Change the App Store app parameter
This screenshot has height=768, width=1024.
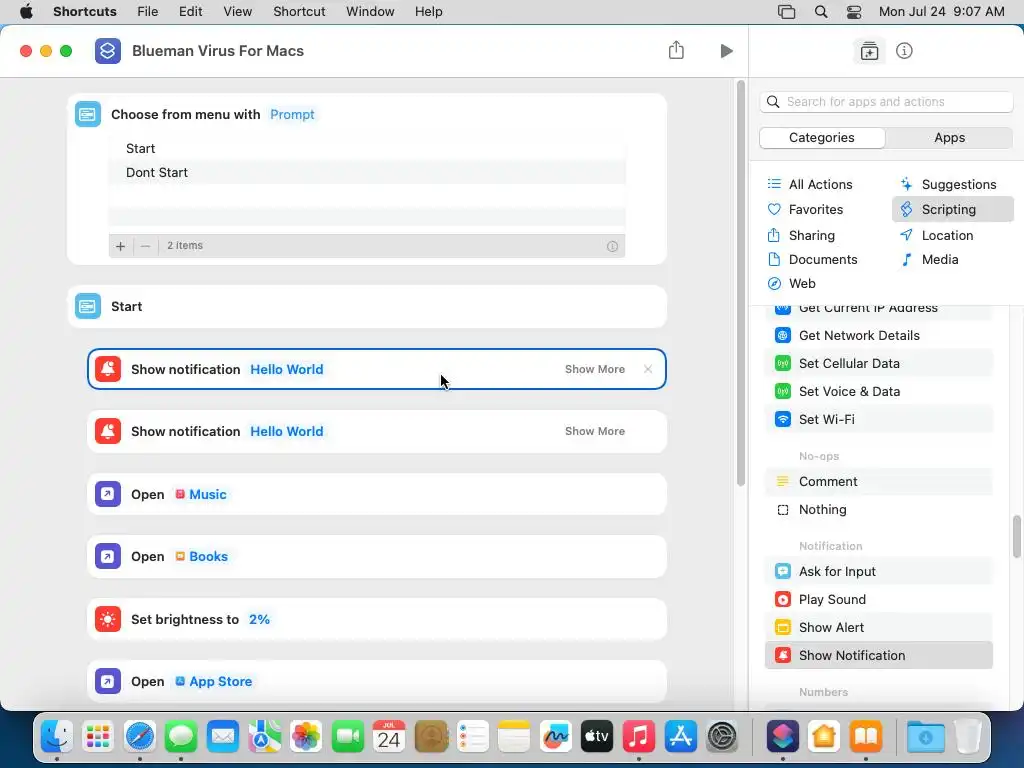[x=214, y=681]
